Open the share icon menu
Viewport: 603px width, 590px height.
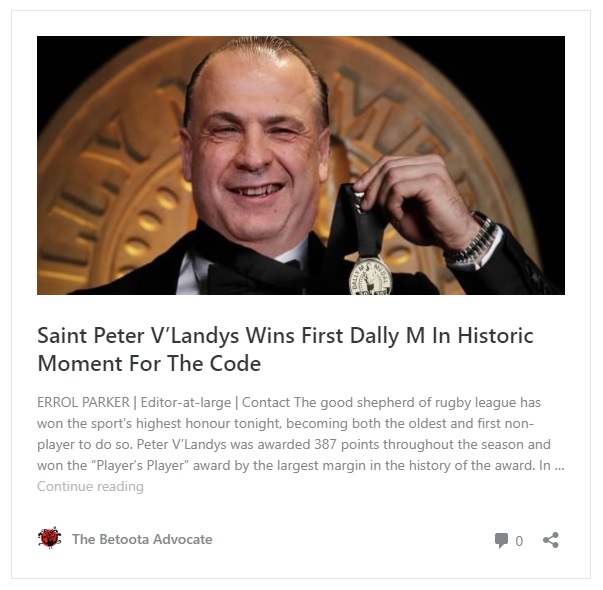[551, 540]
